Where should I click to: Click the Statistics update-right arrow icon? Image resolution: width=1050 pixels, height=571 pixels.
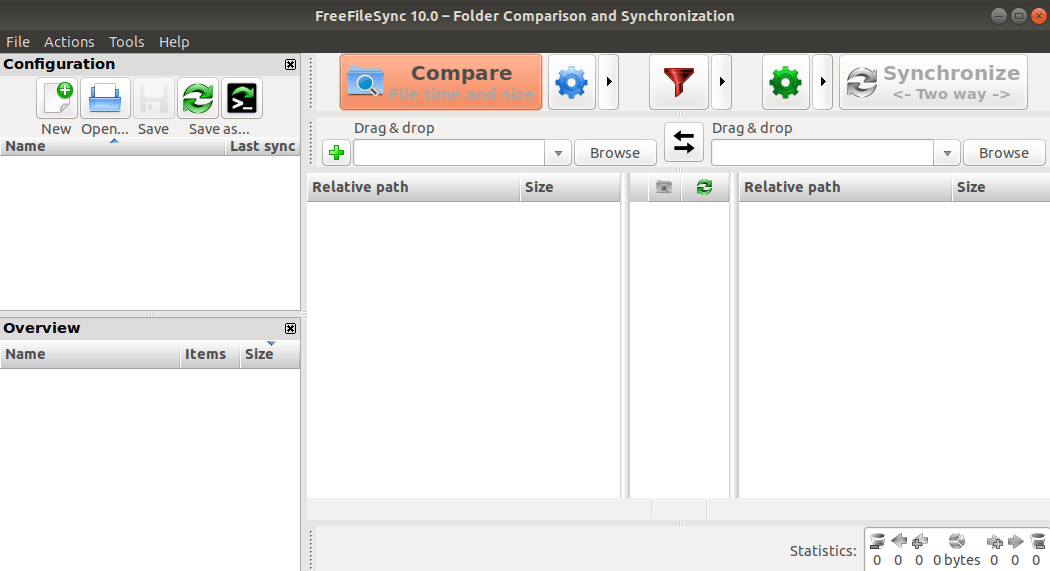pos(1016,541)
